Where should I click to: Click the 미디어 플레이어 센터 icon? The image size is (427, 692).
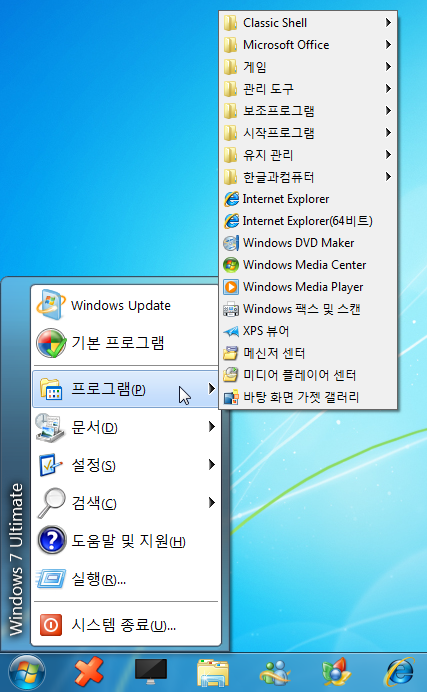click(x=231, y=375)
